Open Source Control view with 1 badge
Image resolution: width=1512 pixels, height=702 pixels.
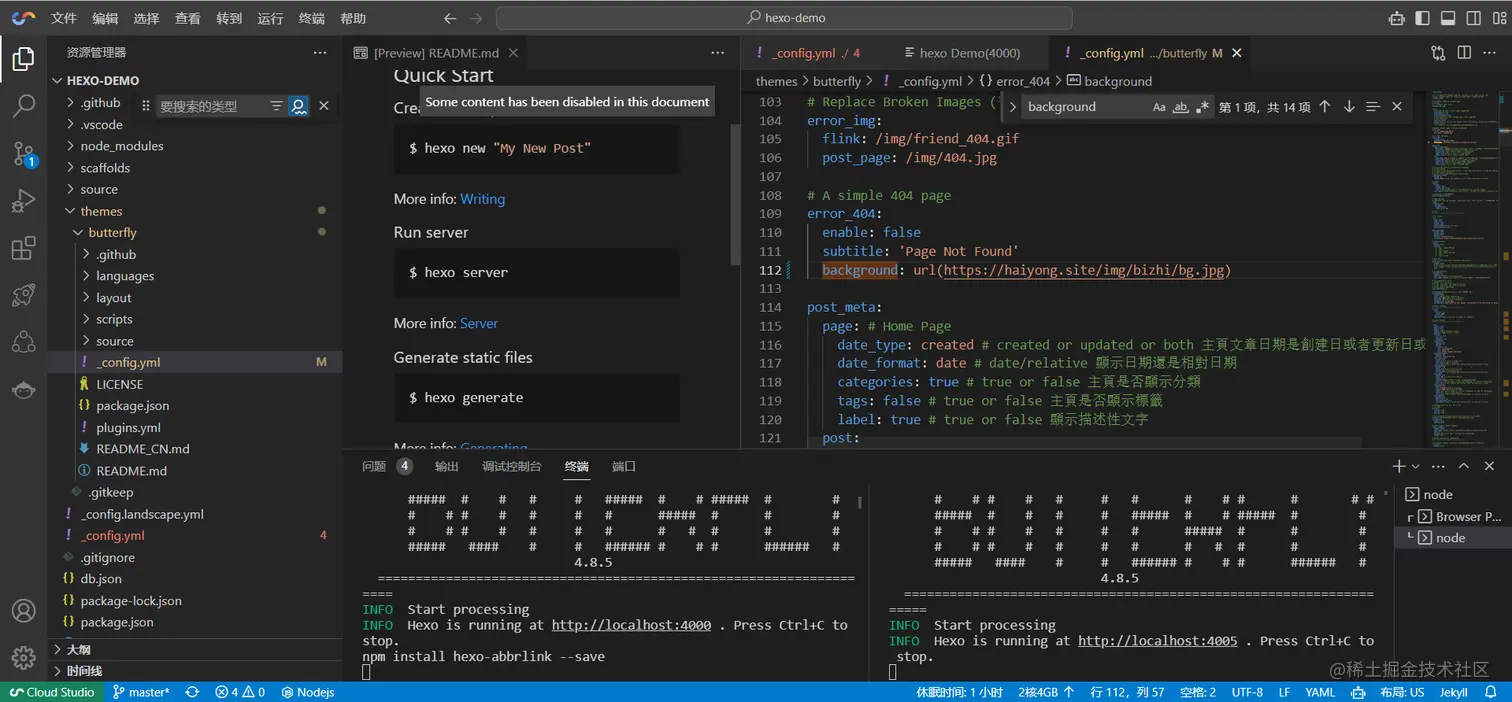point(24,153)
